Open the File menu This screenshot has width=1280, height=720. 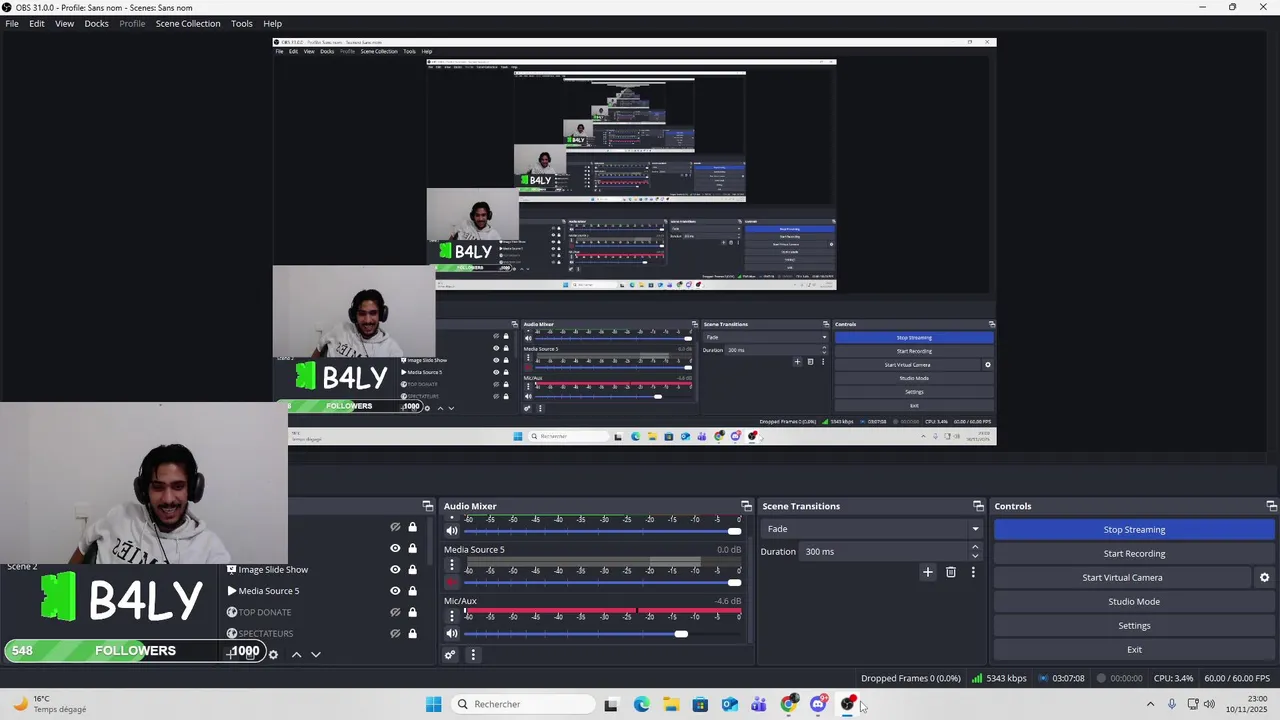click(x=12, y=23)
